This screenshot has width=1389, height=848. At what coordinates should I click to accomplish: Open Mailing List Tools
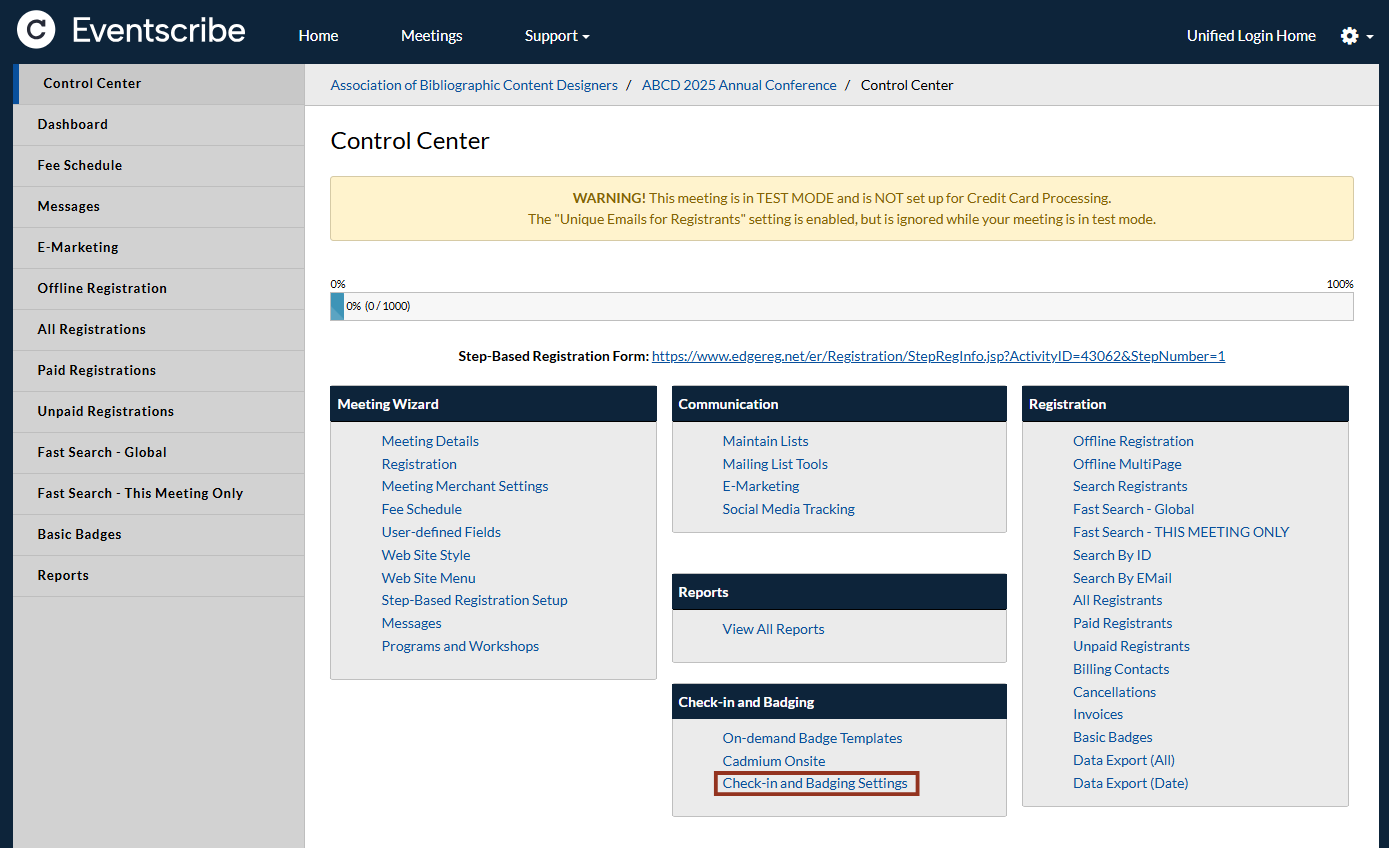[775, 464]
